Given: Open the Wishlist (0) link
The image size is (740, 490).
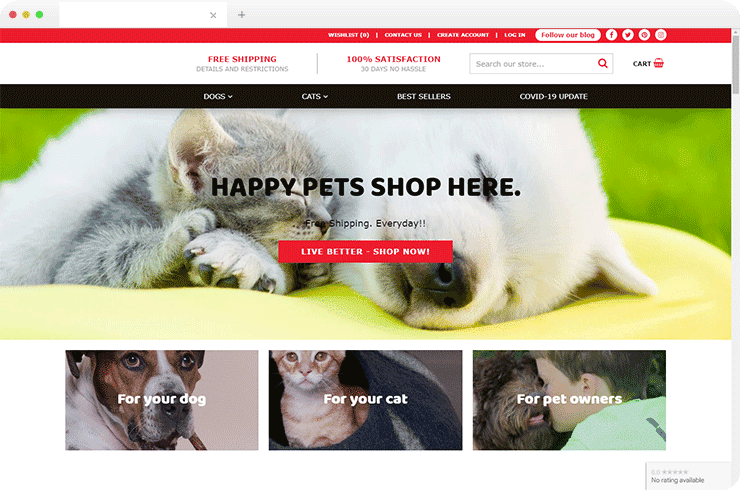Looking at the screenshot, I should point(348,35).
